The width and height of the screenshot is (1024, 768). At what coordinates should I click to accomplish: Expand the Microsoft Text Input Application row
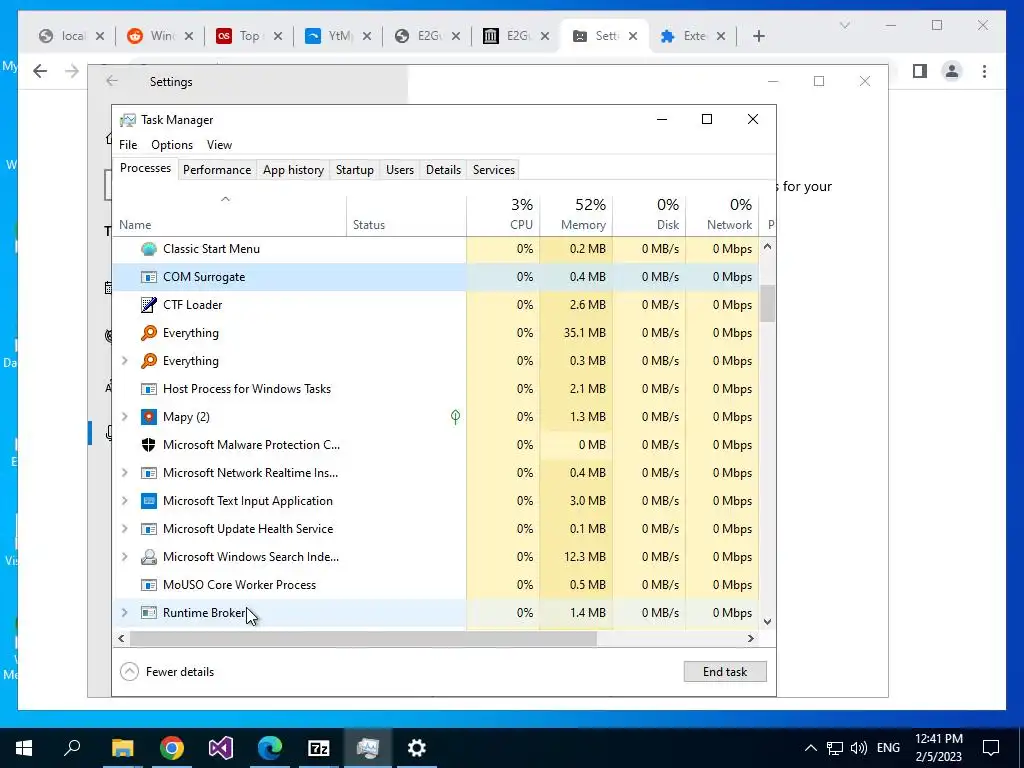124,501
